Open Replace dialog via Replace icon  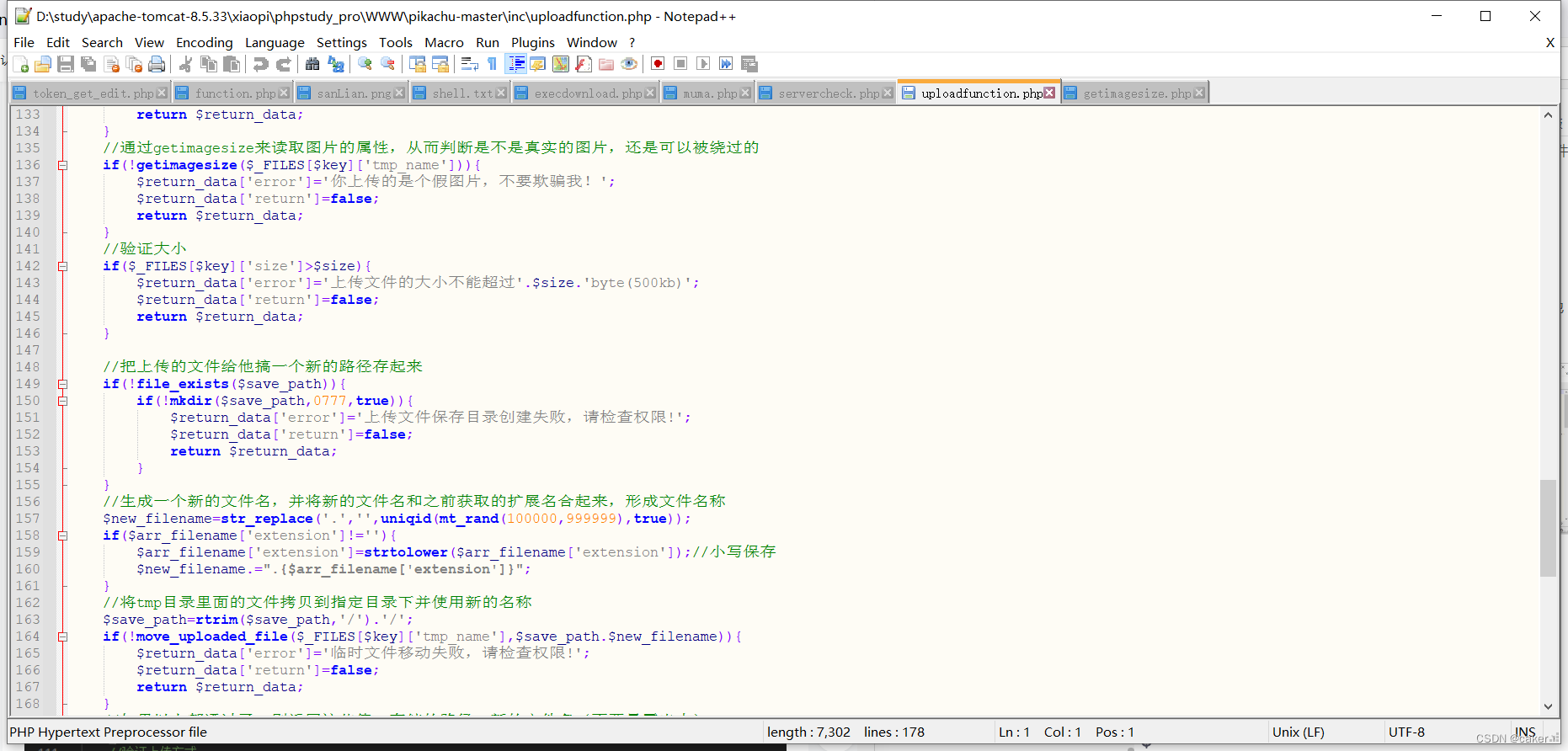click(x=336, y=64)
